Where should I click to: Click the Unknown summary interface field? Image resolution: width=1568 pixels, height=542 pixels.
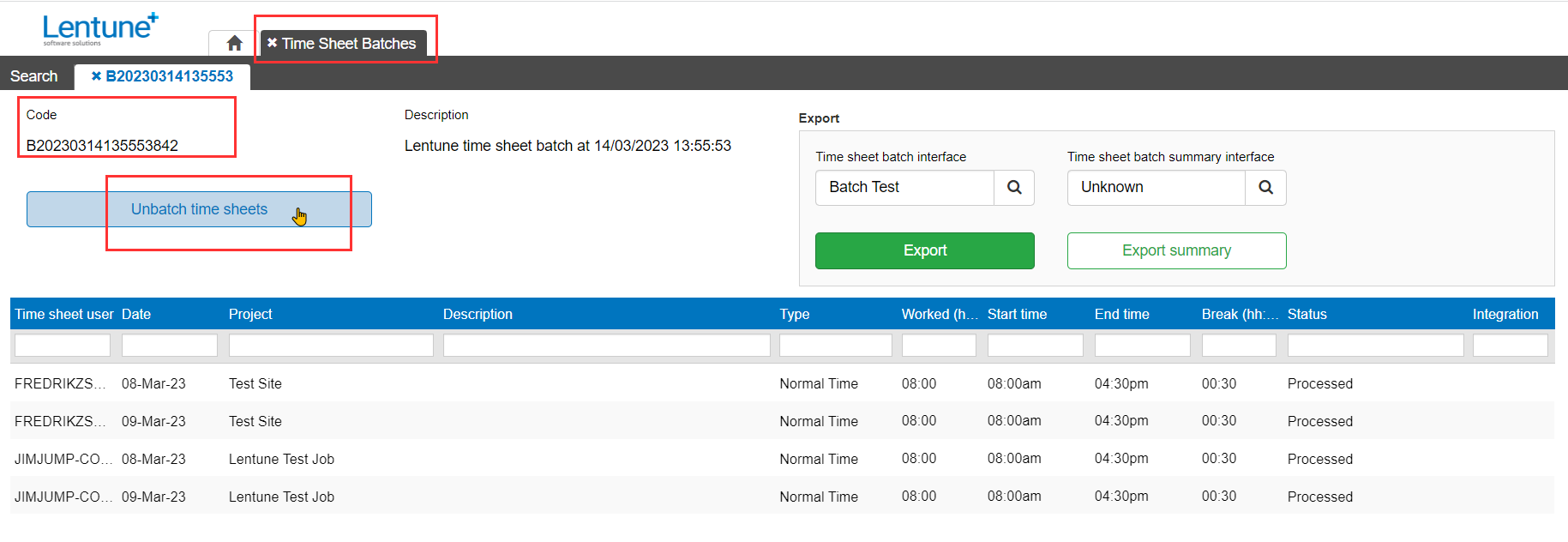coord(1156,188)
